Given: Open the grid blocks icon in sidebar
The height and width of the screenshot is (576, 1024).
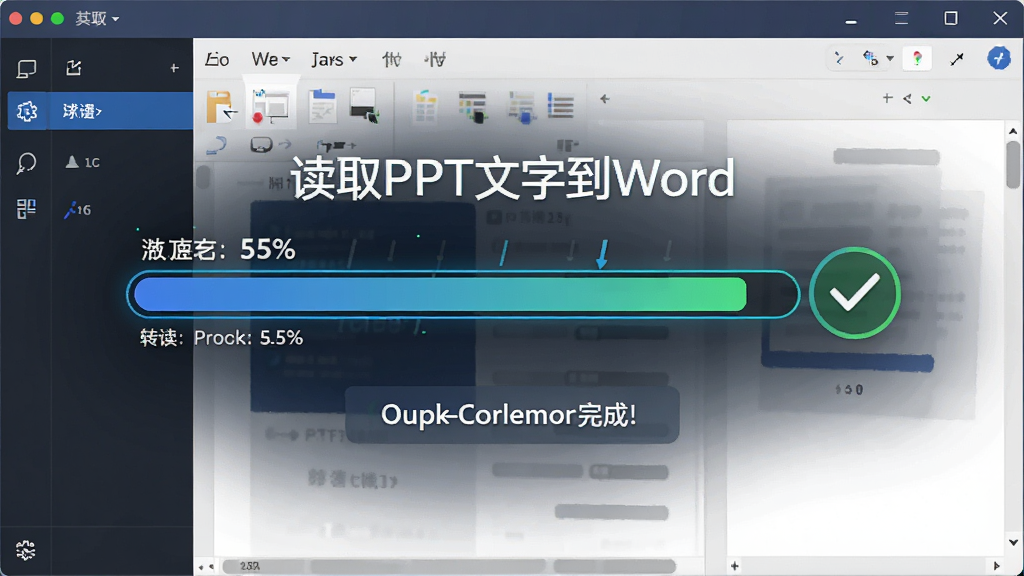Looking at the screenshot, I should [x=26, y=209].
